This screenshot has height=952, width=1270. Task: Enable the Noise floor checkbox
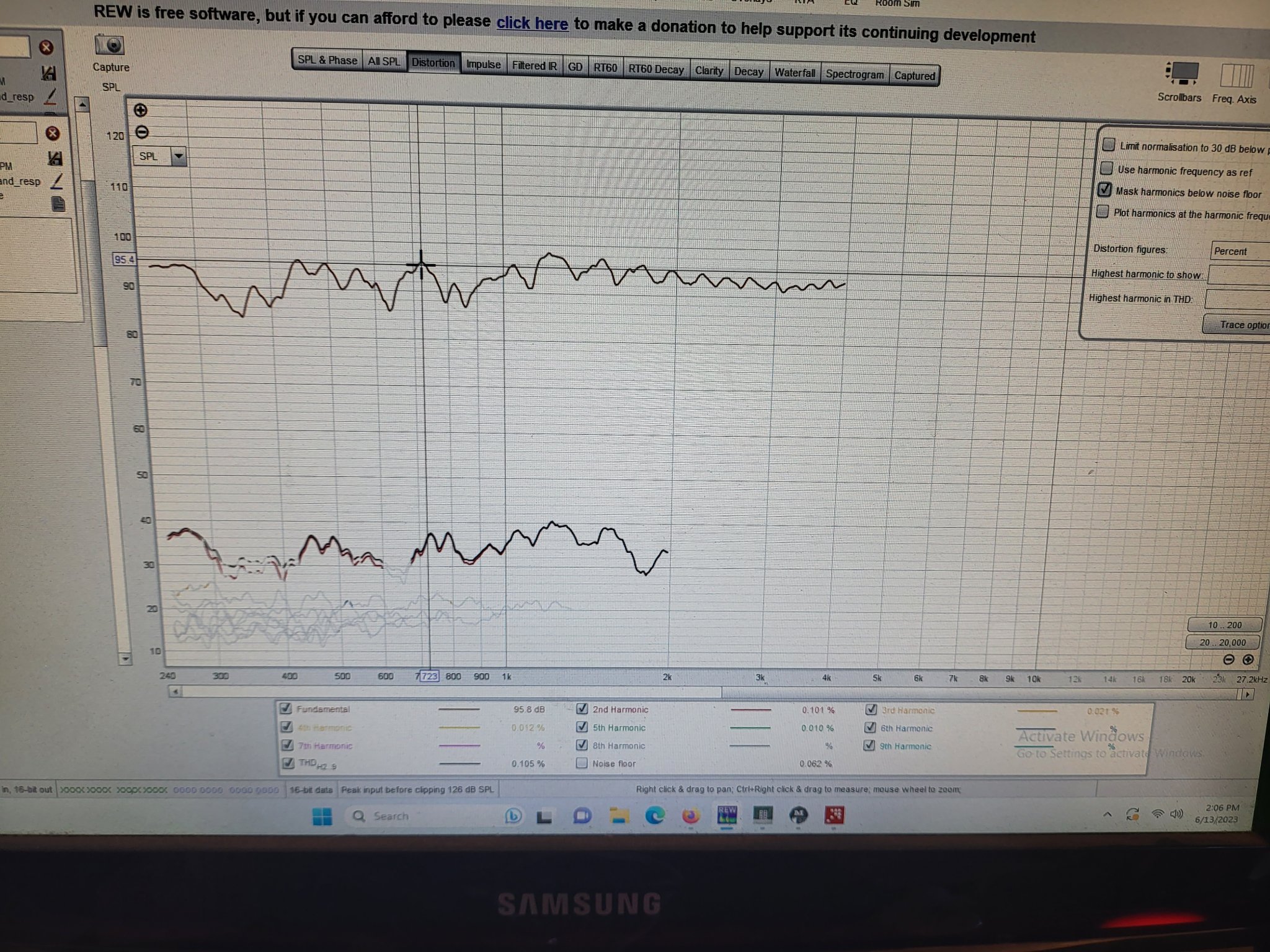pyautogui.click(x=582, y=763)
